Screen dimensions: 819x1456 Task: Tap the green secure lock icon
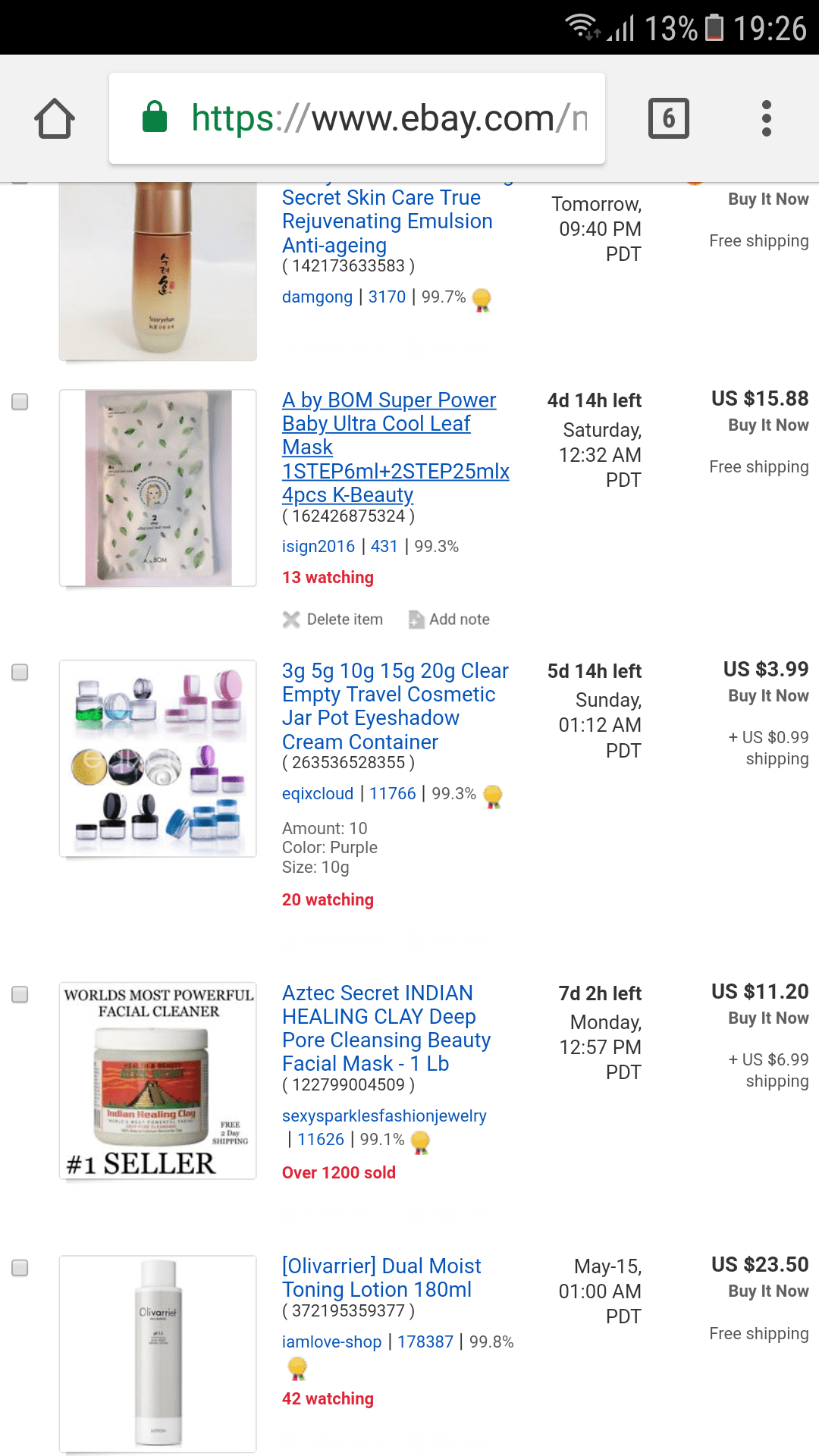click(155, 117)
